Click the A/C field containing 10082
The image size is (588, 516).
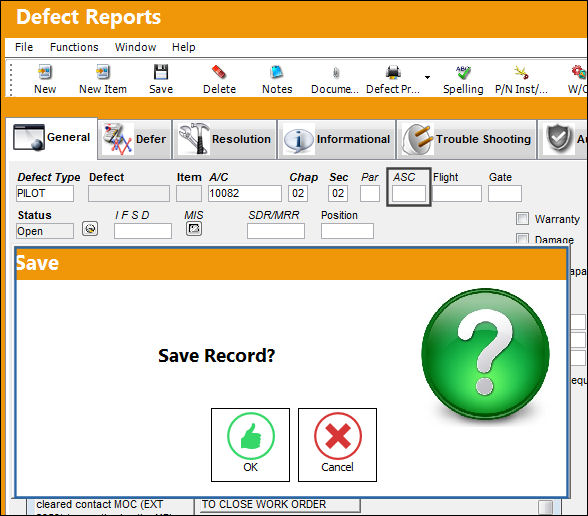point(245,194)
